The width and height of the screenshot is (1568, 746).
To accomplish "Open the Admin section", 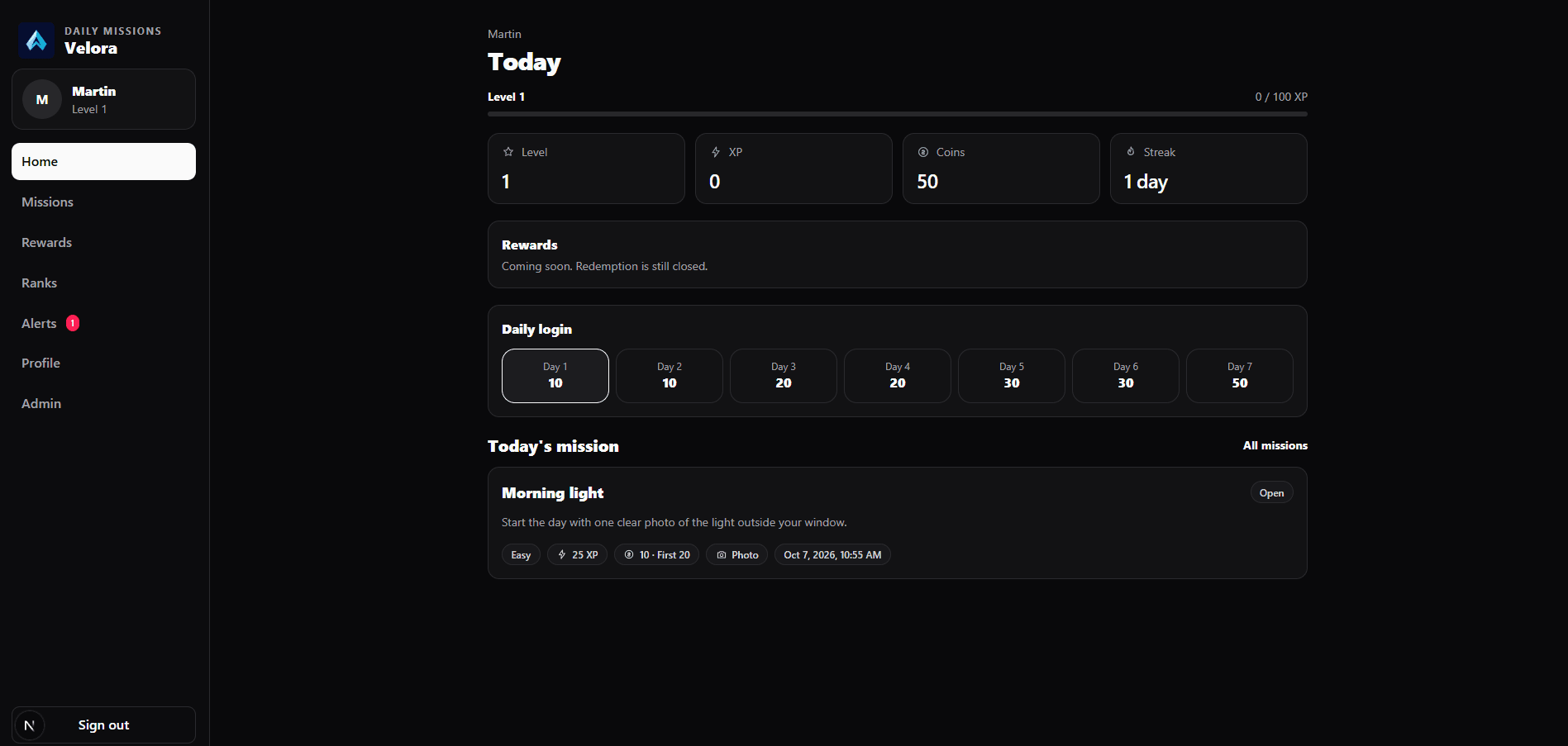I will pos(103,403).
